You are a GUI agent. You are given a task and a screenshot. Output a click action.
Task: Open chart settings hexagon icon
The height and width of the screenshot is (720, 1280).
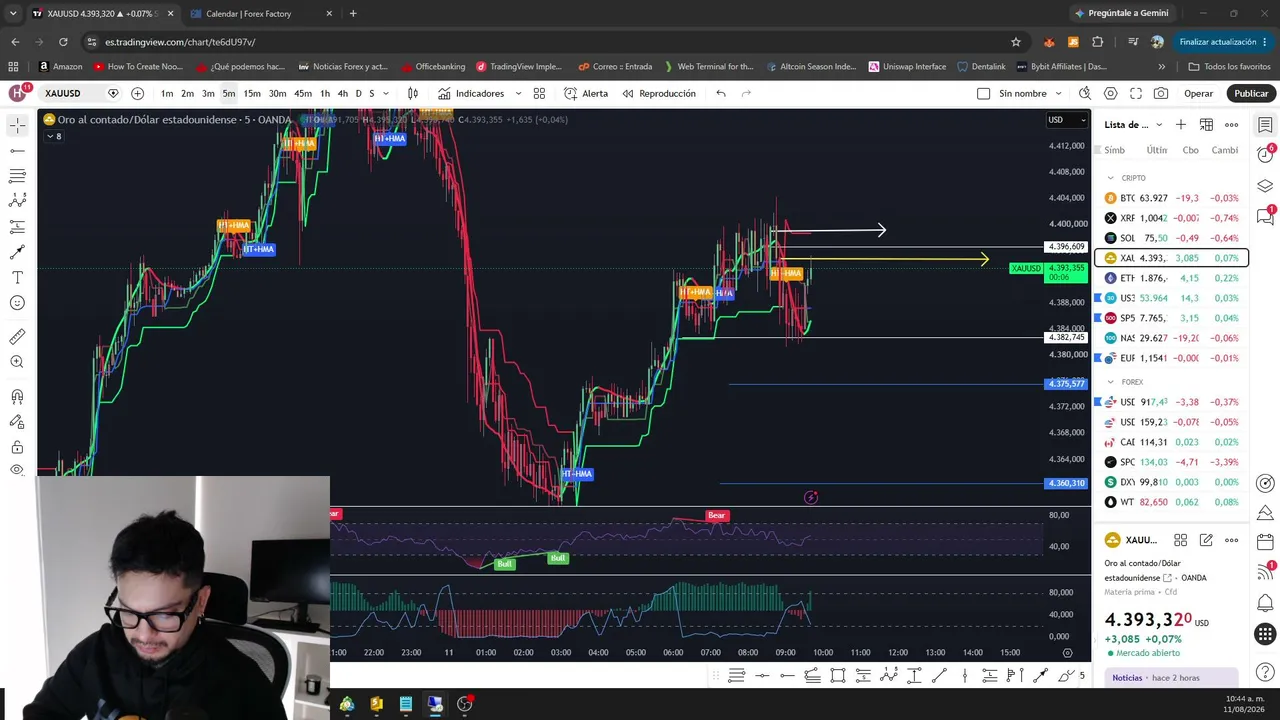[1110, 93]
